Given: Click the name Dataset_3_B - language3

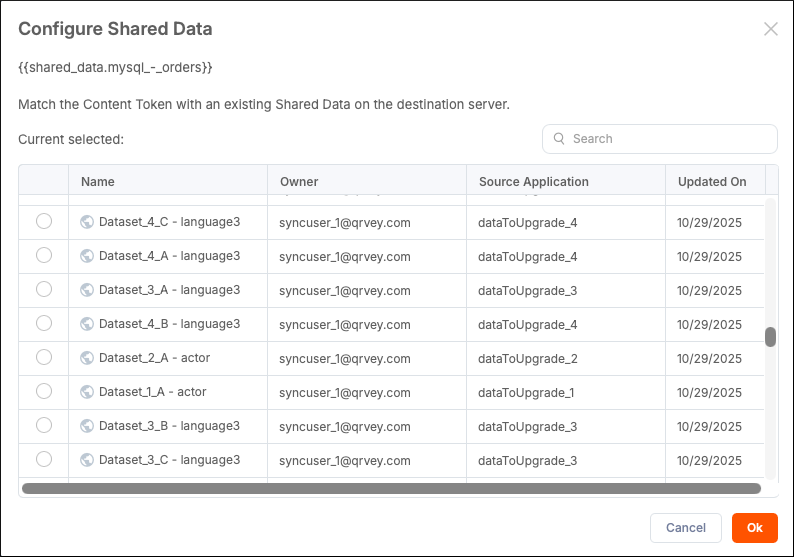Looking at the screenshot, I should point(170,426).
